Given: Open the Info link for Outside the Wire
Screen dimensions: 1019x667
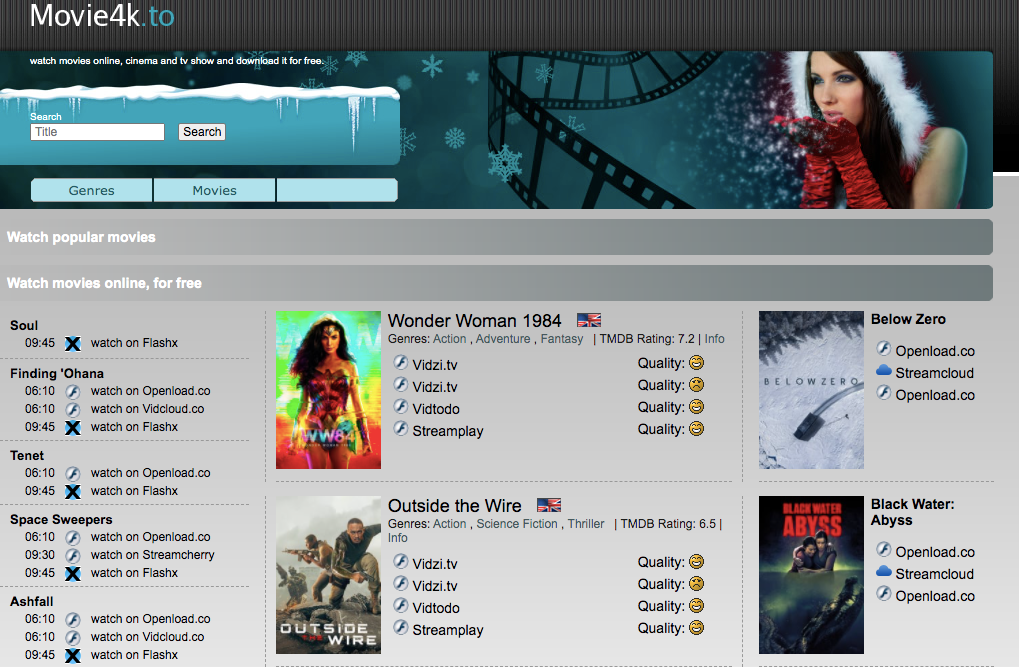Looking at the screenshot, I should [398, 538].
